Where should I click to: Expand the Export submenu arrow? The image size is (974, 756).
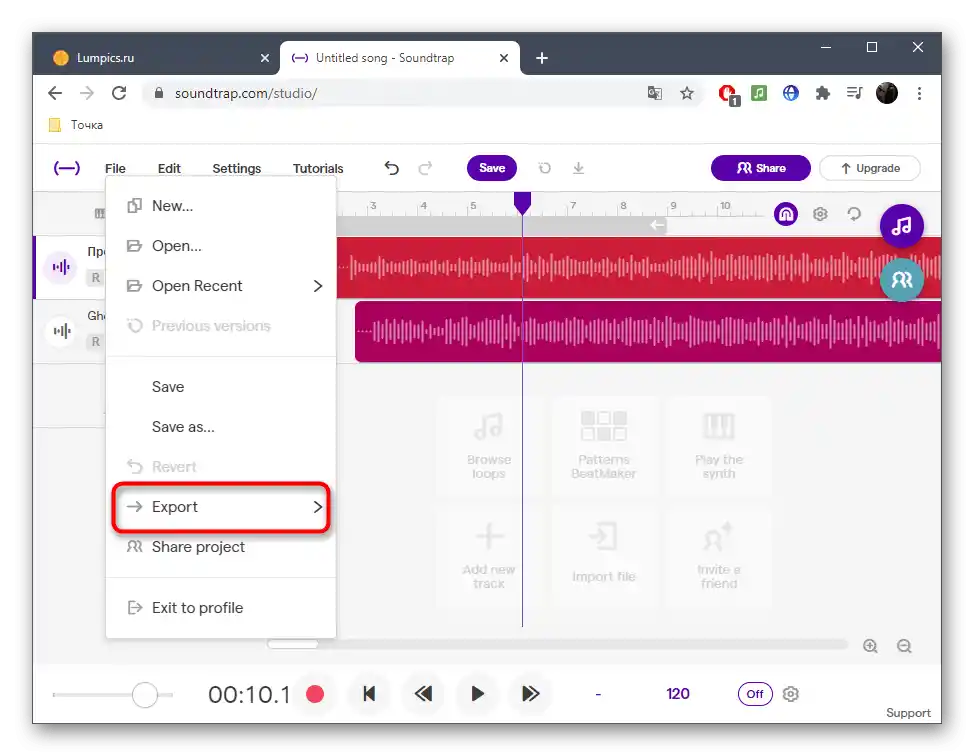pyautogui.click(x=318, y=507)
